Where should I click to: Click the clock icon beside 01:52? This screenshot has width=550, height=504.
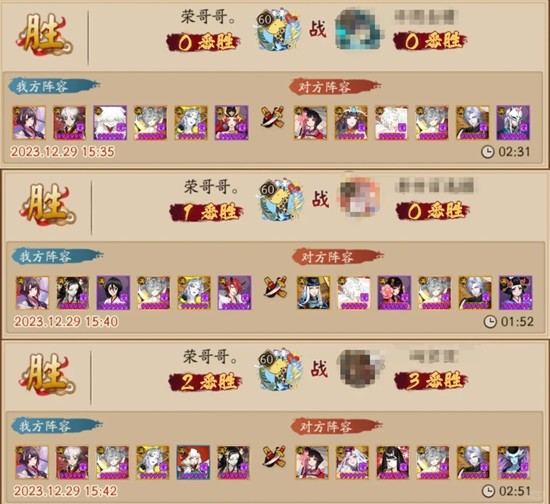[x=490, y=322]
